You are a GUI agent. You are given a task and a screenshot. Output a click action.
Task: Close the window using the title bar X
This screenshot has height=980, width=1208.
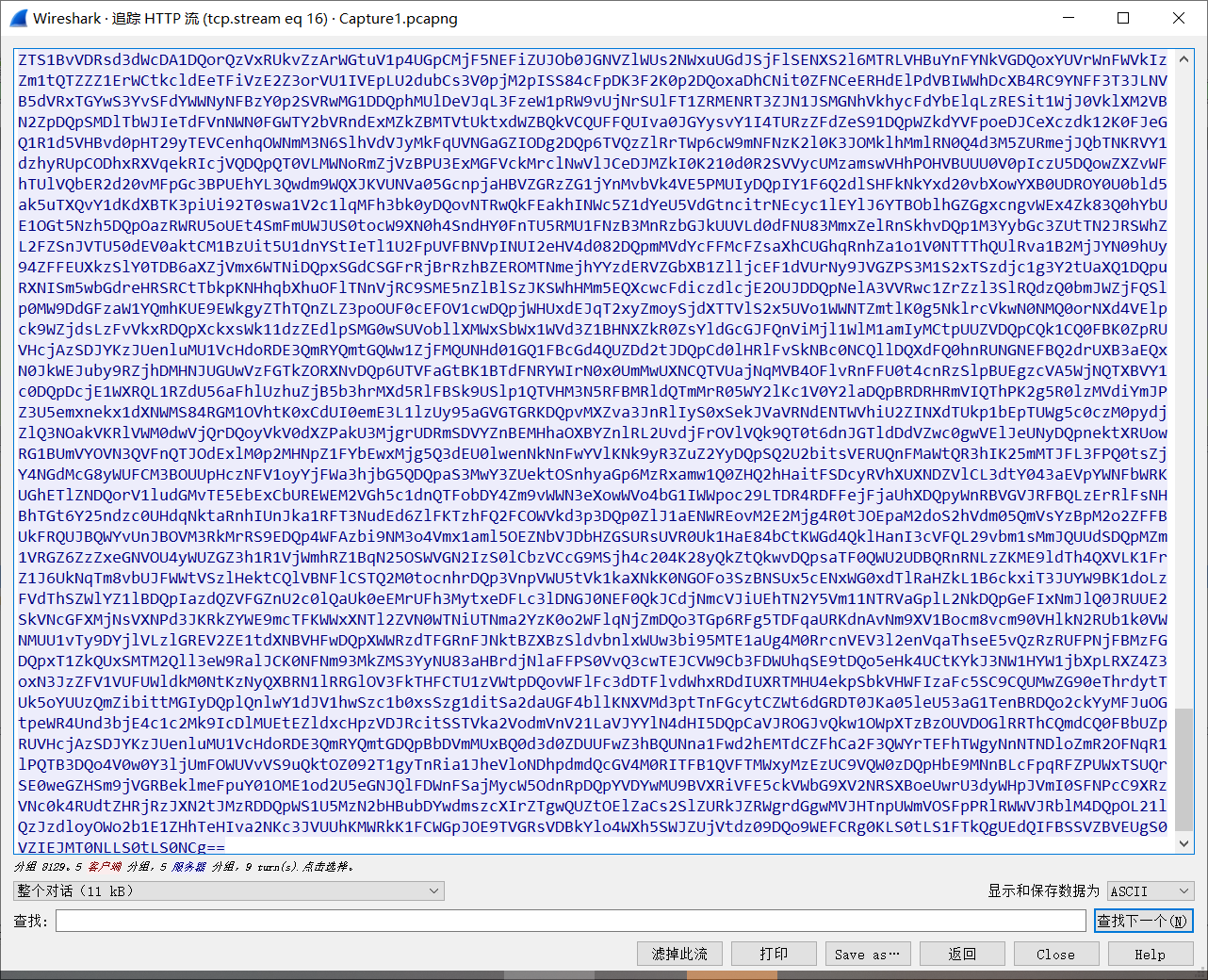pyautogui.click(x=1178, y=18)
